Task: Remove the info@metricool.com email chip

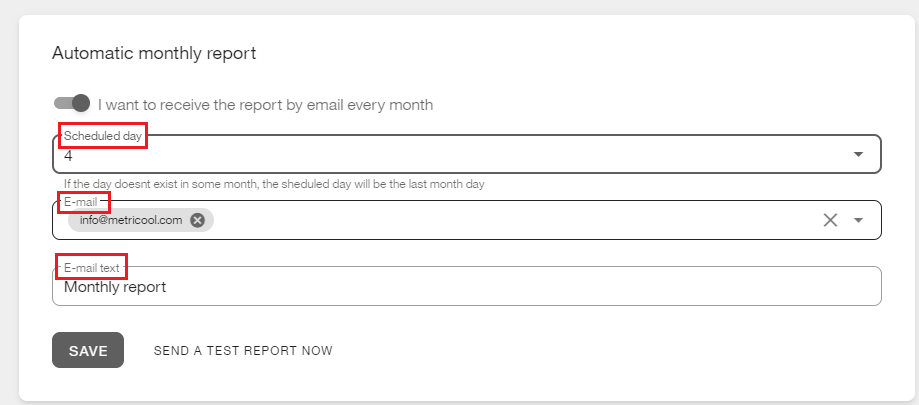Action: (197, 221)
